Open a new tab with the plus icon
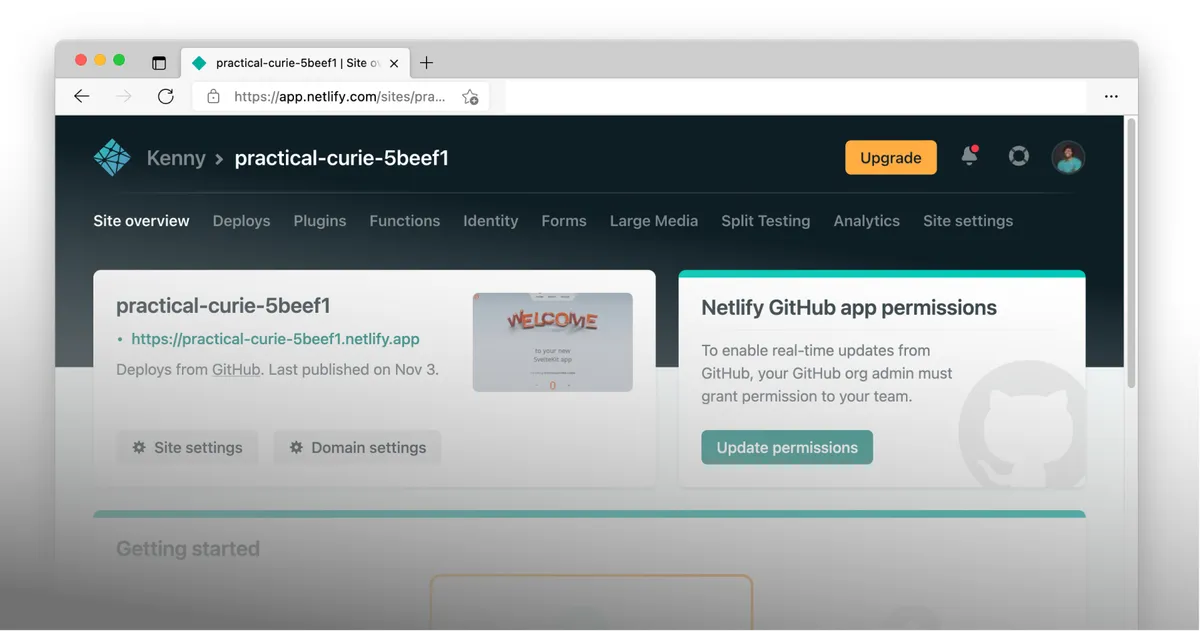Image resolution: width=1200 pixels, height=631 pixels. 426,62
